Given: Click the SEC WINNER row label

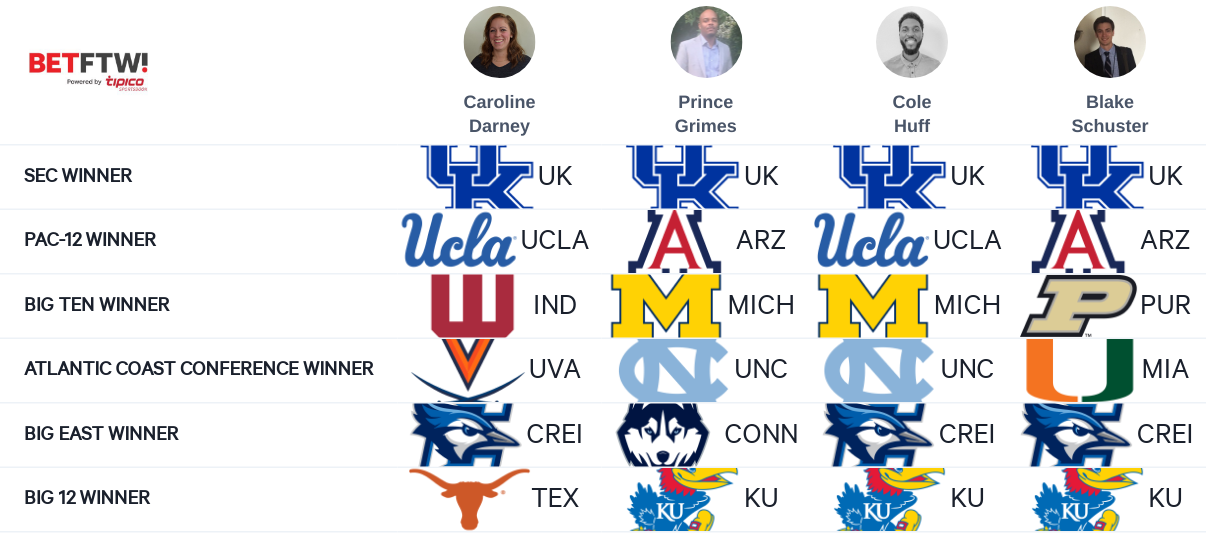Looking at the screenshot, I should pyautogui.click(x=78, y=176).
